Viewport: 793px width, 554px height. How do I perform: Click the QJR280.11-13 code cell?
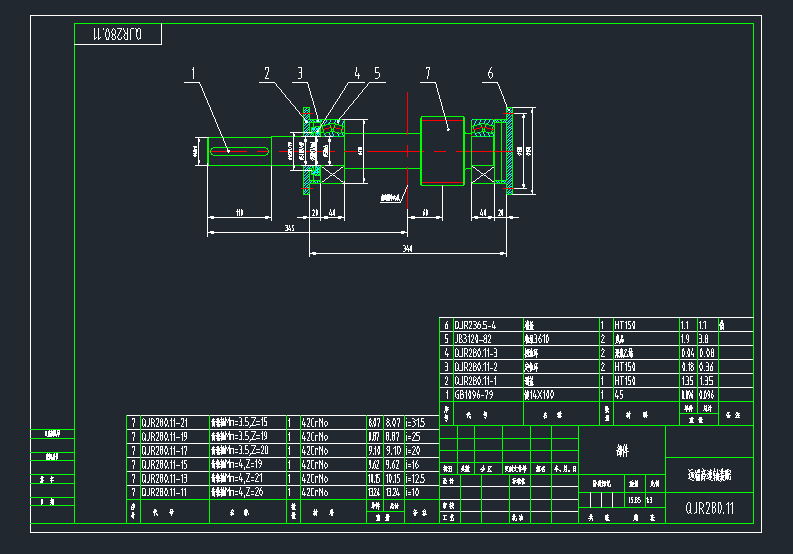tap(174, 478)
